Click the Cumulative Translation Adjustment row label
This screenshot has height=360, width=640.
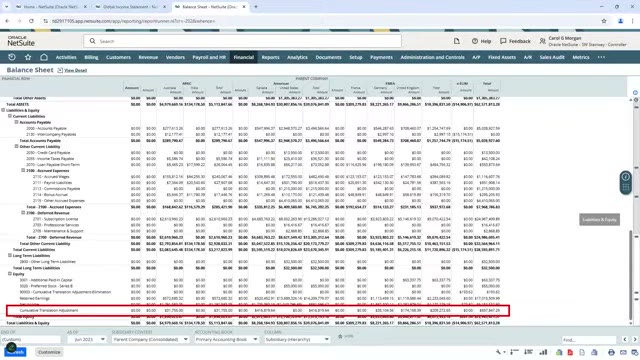click(x=49, y=311)
